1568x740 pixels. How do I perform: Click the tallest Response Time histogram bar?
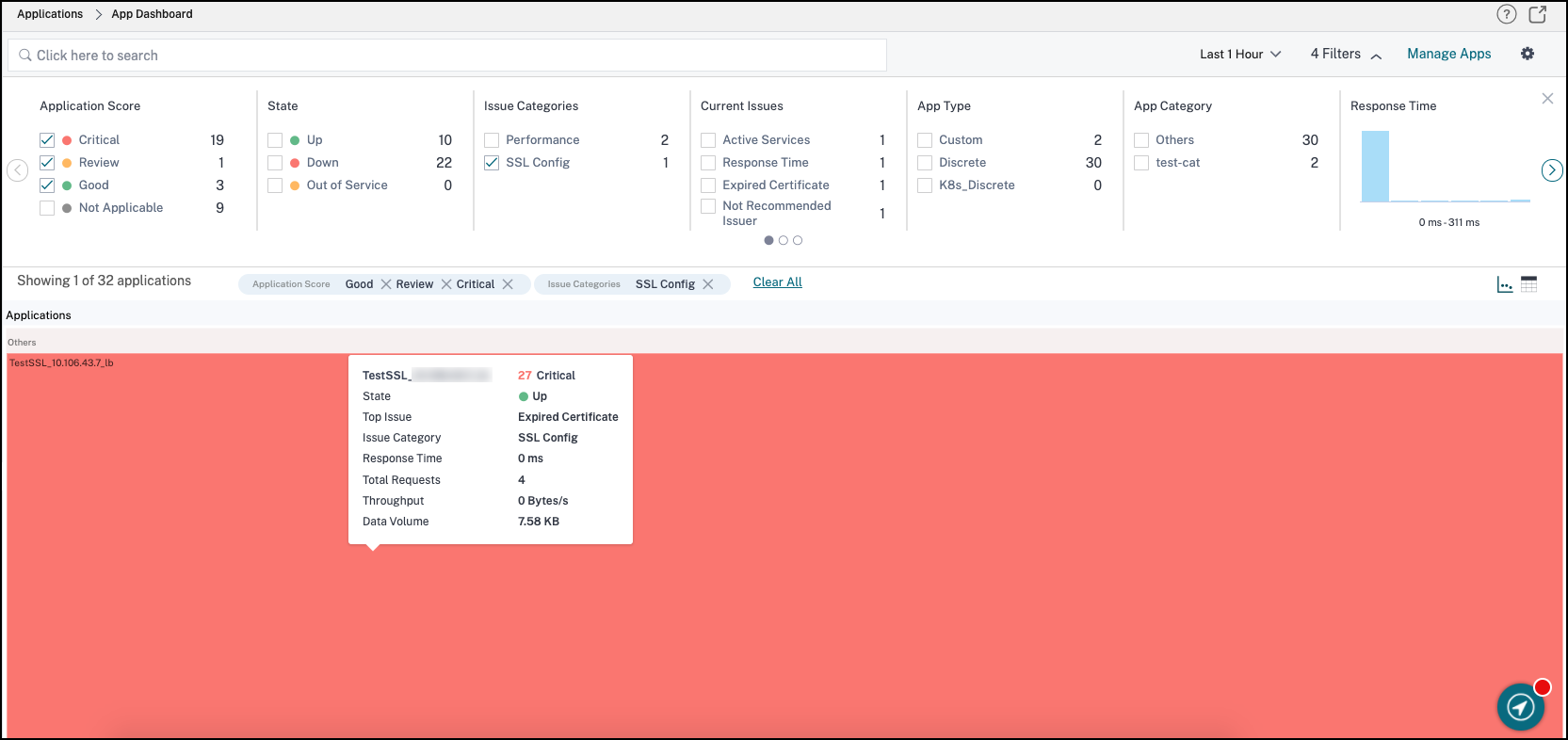click(1375, 167)
